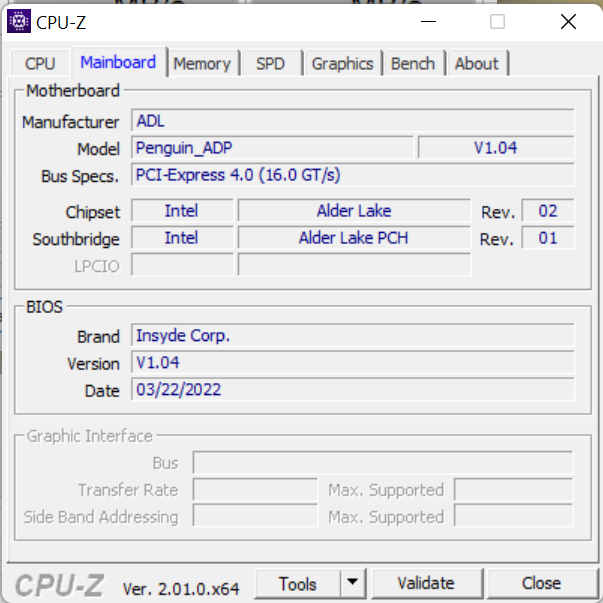Minimize the CPU-Z window
Screen dimensions: 603x603
coord(428,22)
